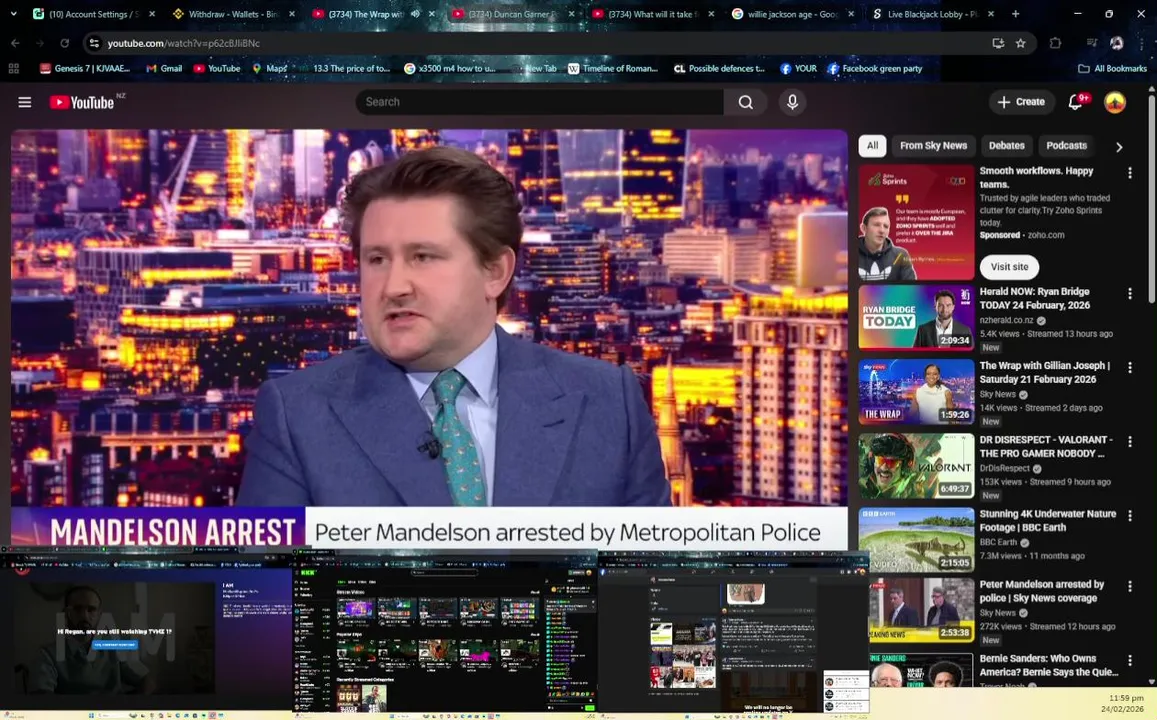Viewport: 1157px width, 720px height.
Task: Open Facebook green party bookmark
Action: click(x=874, y=69)
